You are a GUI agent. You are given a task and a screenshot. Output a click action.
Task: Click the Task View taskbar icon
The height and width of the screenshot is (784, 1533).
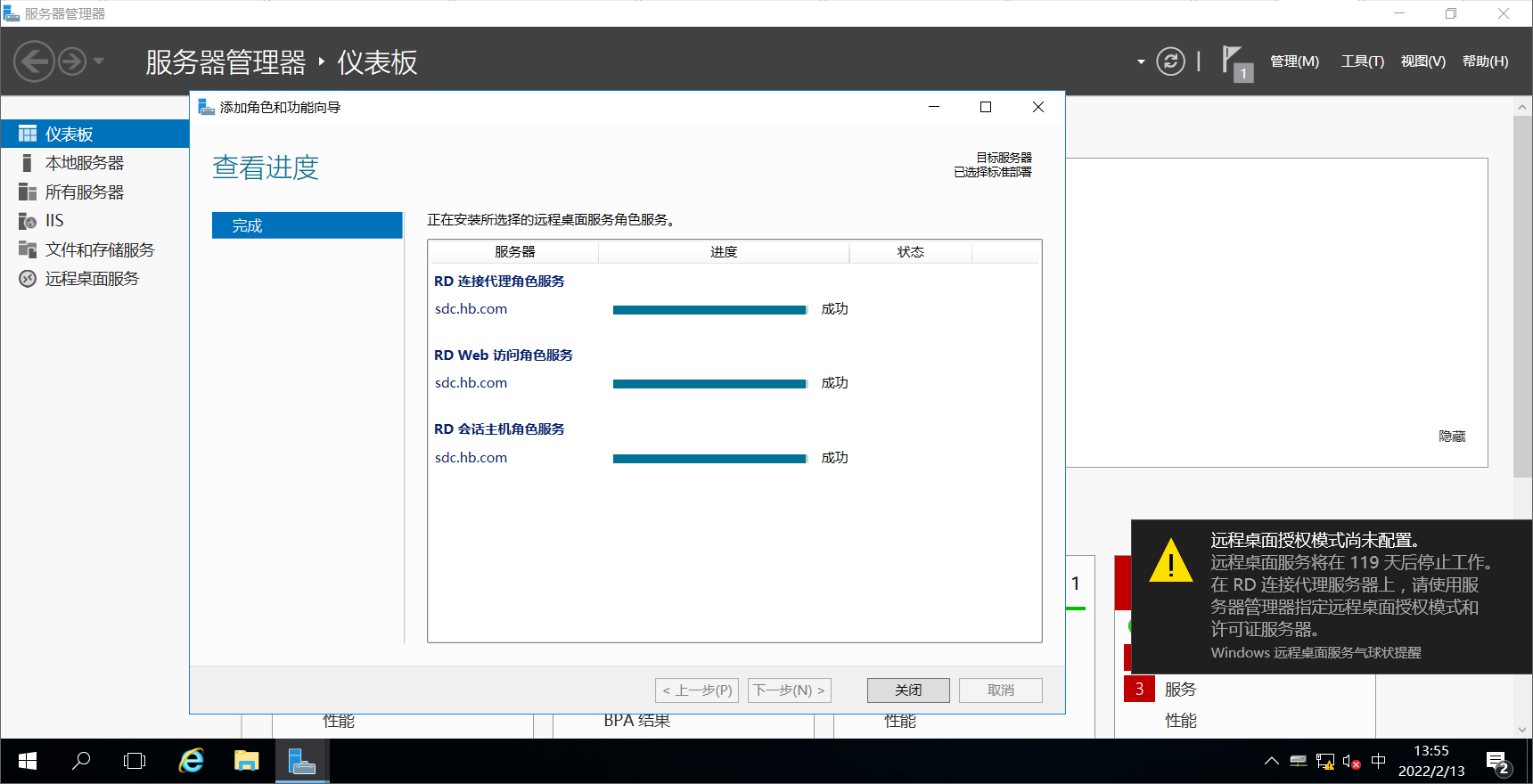point(135,761)
